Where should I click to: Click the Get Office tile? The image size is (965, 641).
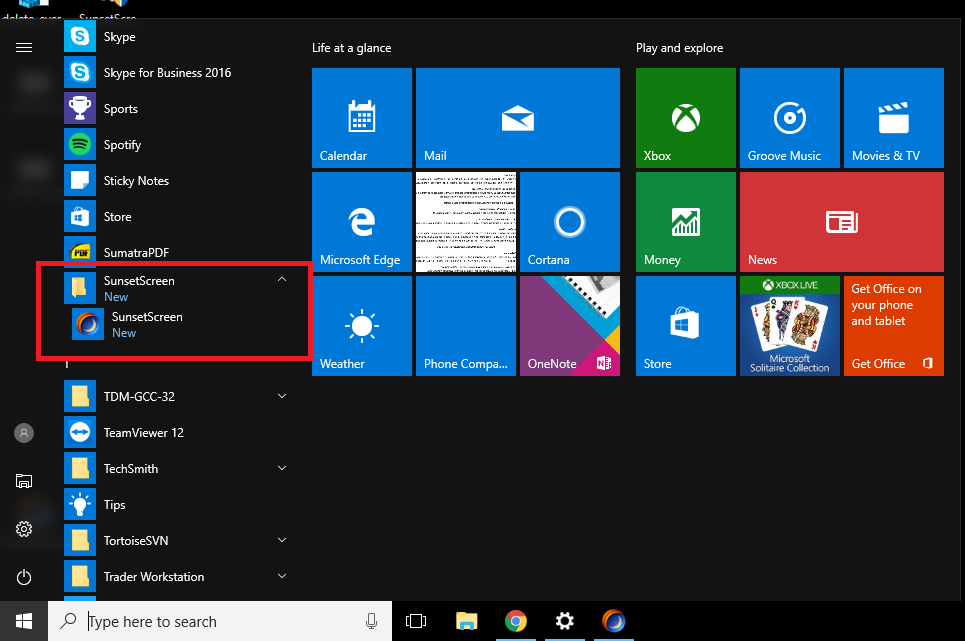pos(894,325)
